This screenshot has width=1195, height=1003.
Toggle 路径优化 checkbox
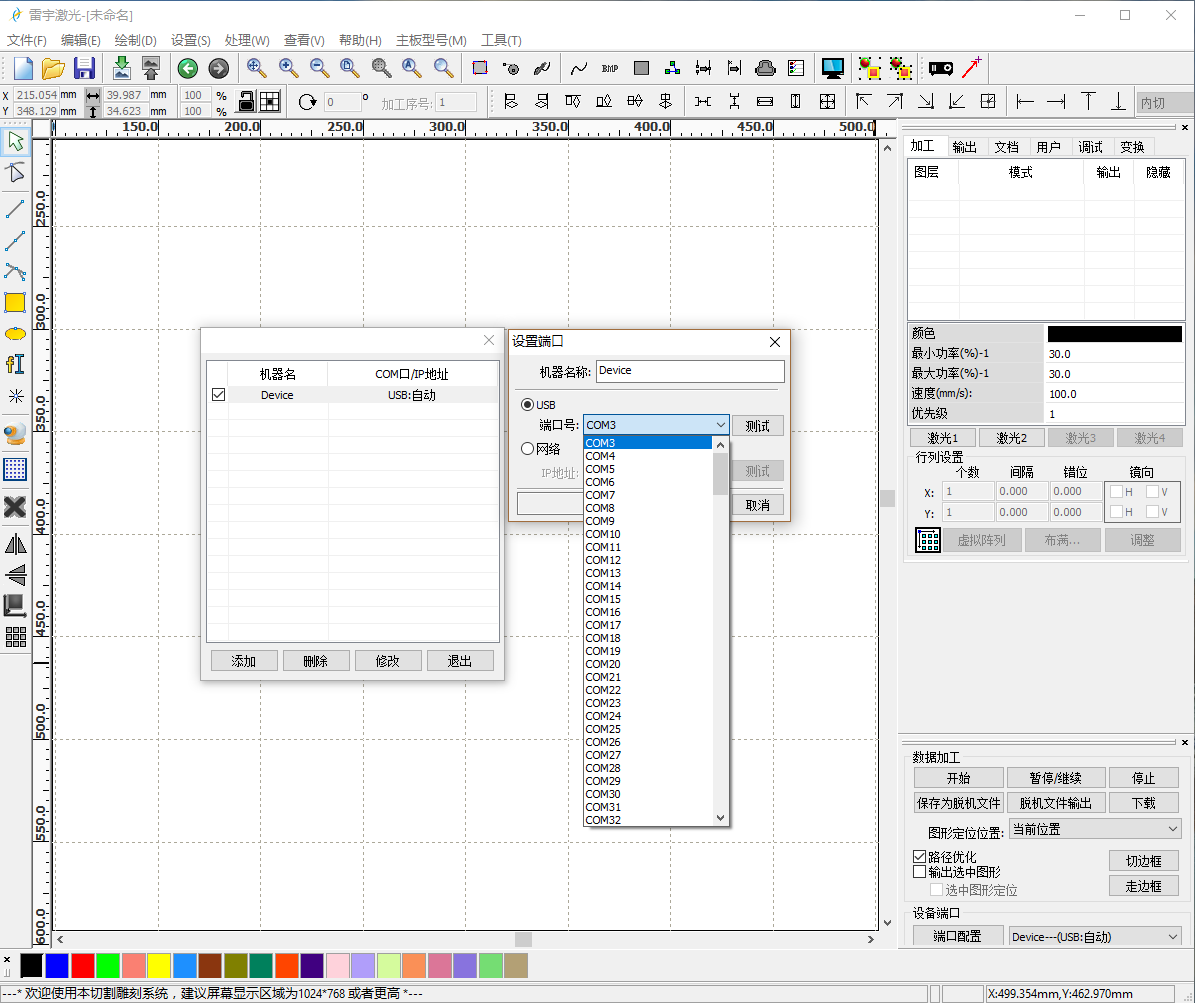[920, 857]
